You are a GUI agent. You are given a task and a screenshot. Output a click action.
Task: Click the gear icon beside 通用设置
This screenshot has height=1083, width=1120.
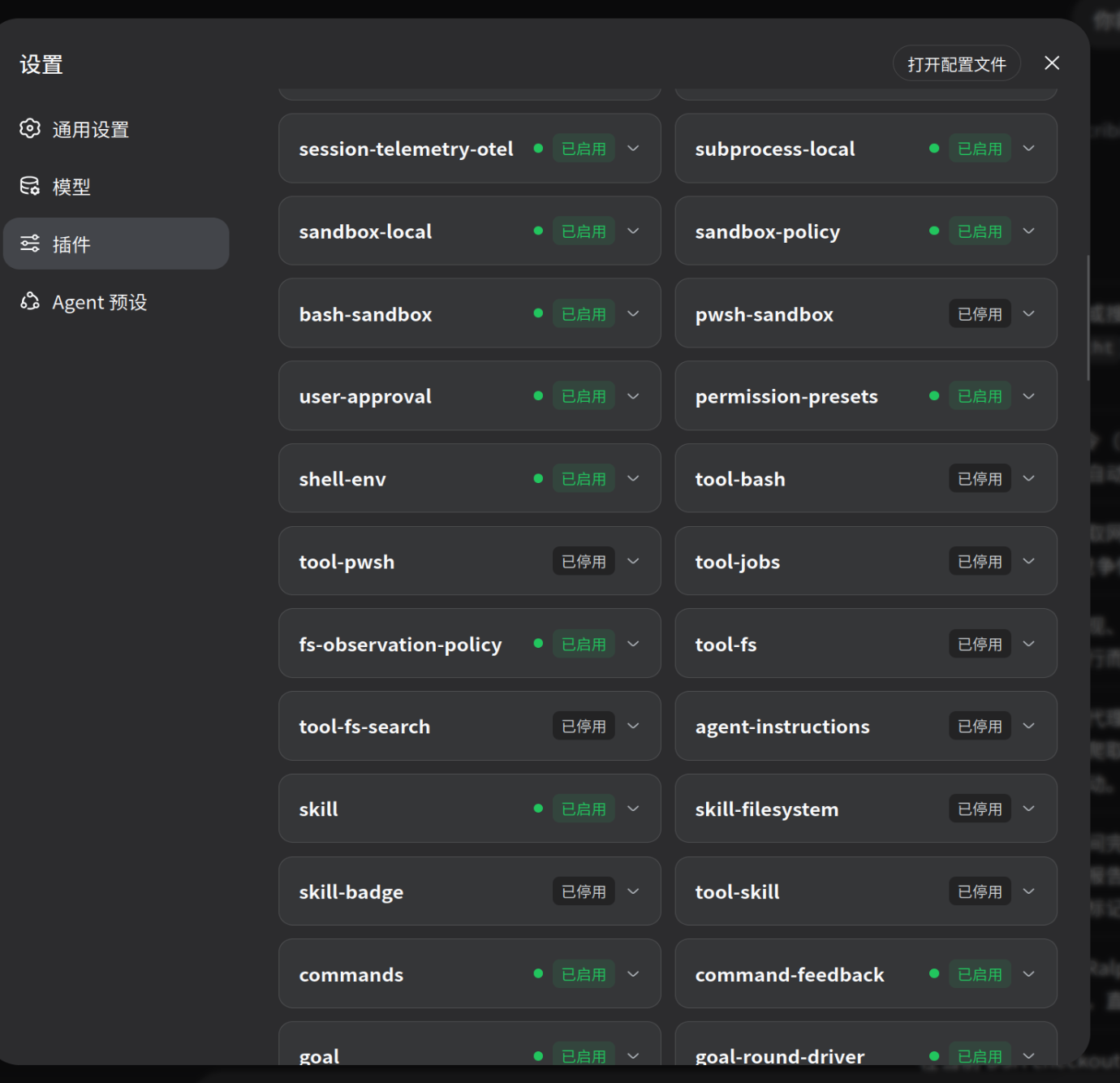30,128
